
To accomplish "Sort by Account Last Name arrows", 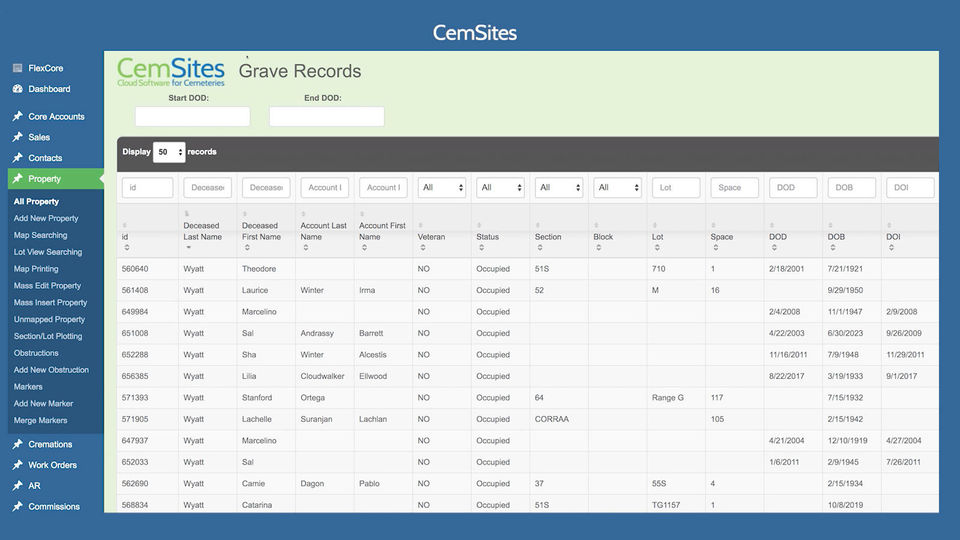I will (x=306, y=248).
